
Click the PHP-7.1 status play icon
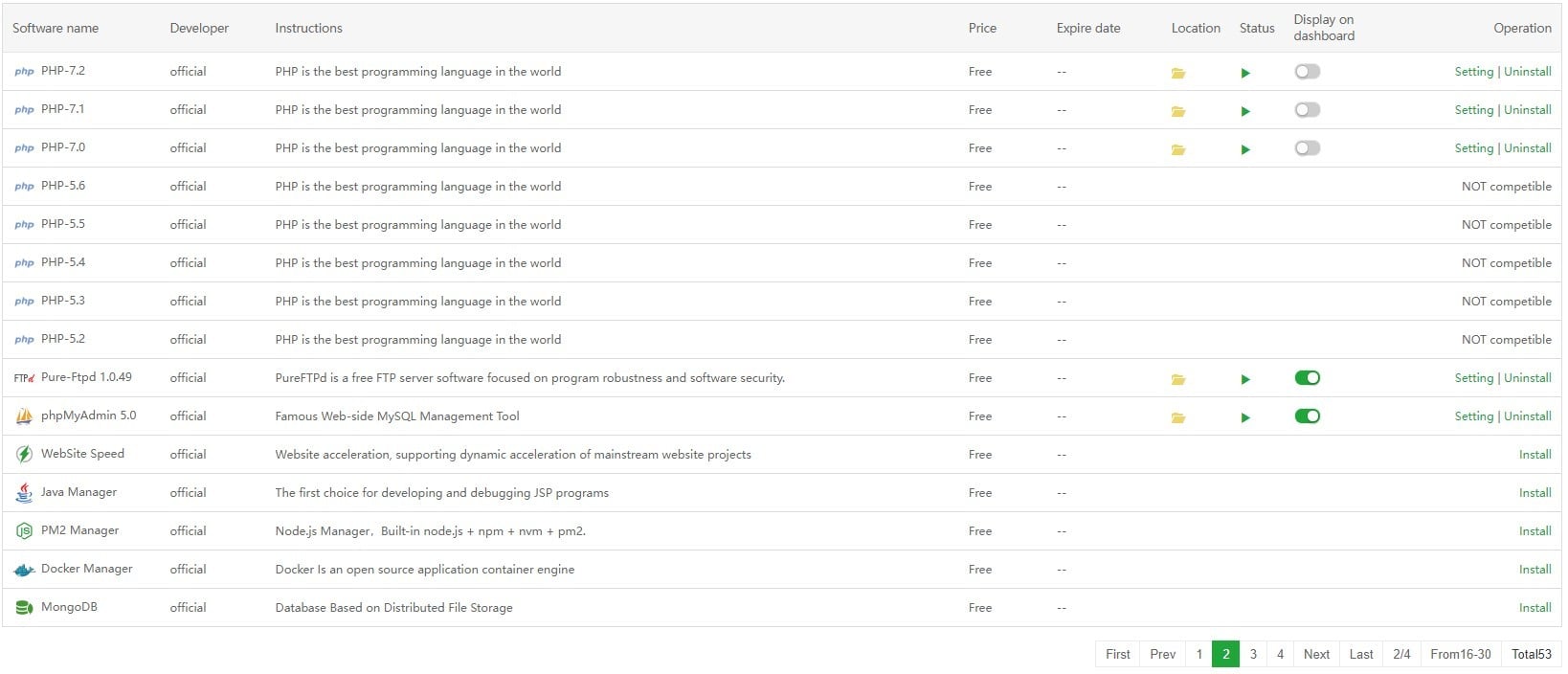click(x=1245, y=111)
